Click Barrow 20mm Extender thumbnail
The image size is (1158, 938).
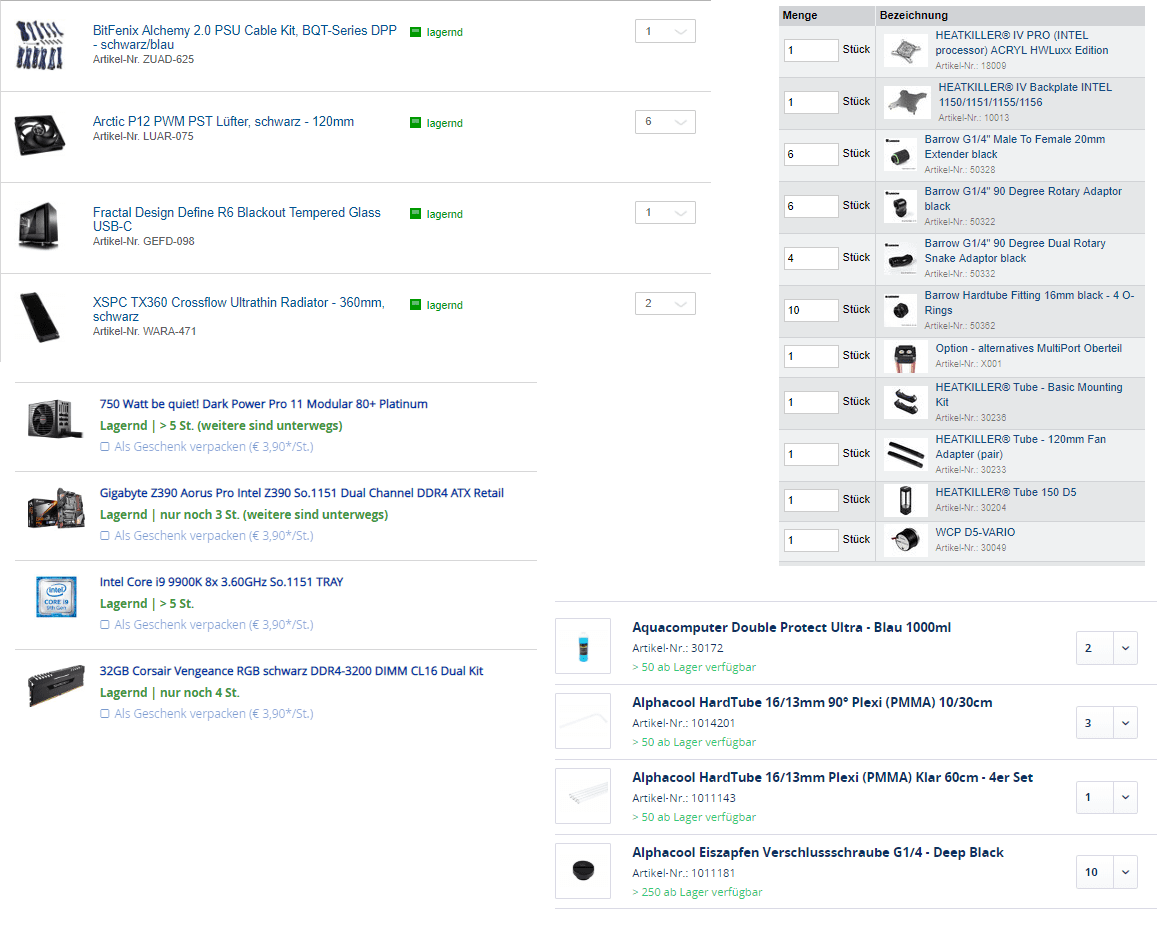tap(900, 154)
